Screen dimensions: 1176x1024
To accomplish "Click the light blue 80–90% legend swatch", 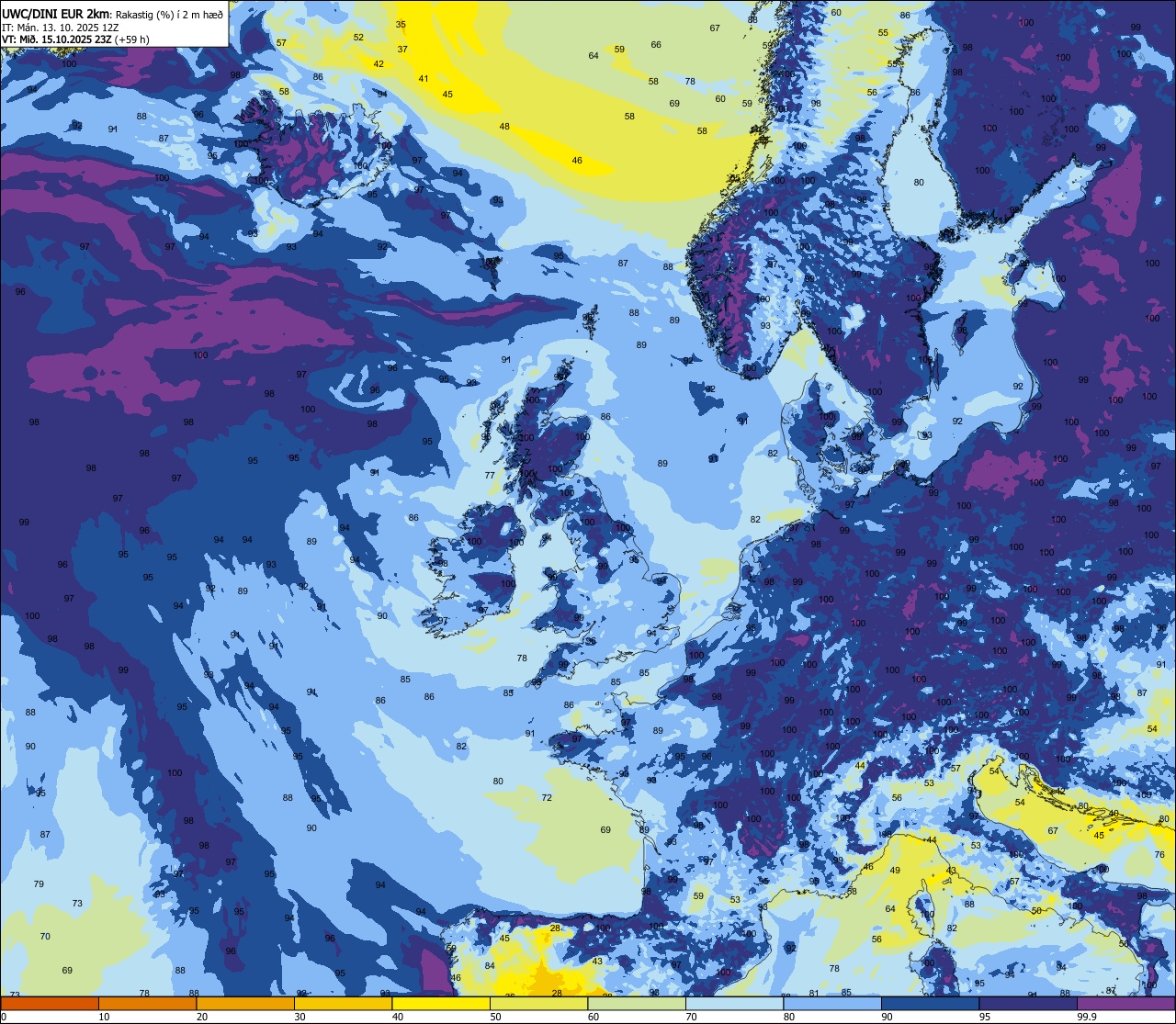I will coord(832,1003).
